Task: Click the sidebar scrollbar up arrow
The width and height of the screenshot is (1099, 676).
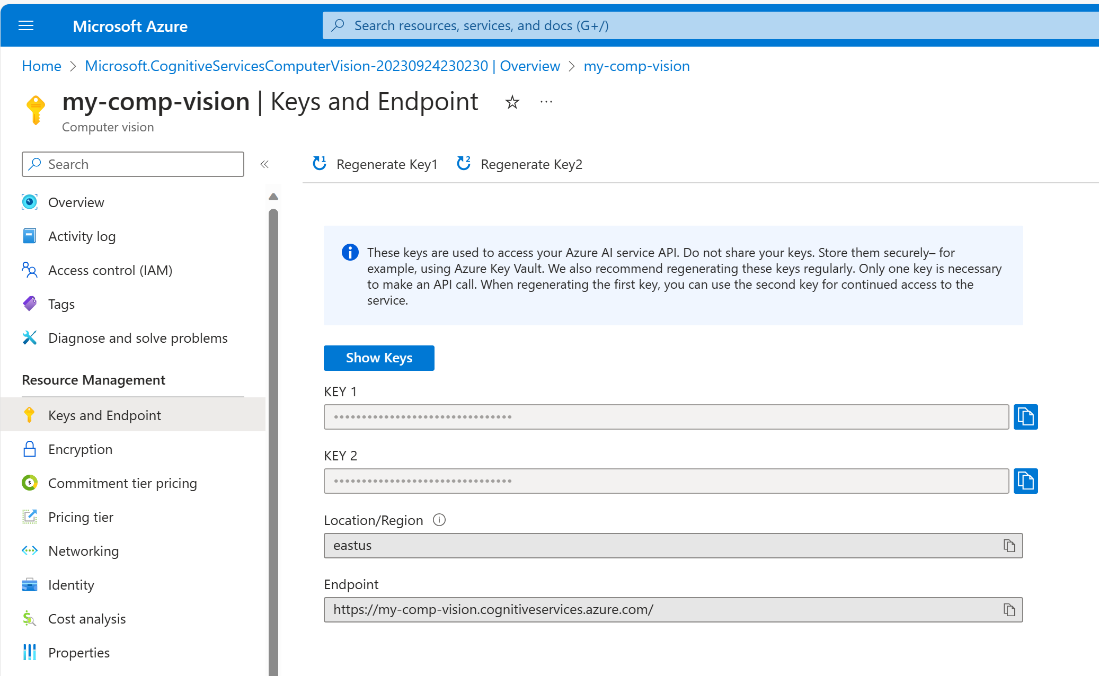Action: click(273, 196)
